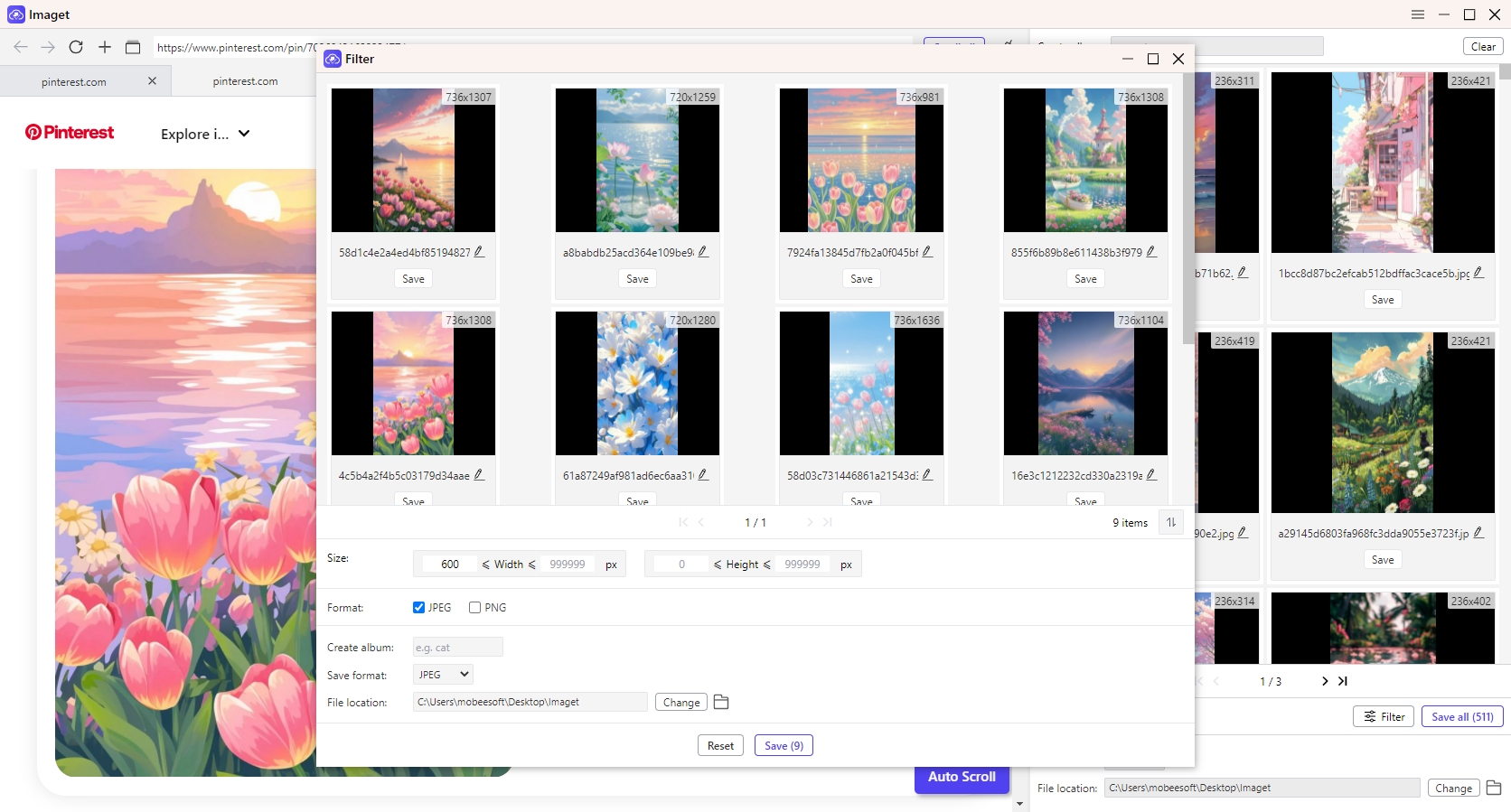
Task: Save the 736x981 tulip sea image
Action: point(861,278)
